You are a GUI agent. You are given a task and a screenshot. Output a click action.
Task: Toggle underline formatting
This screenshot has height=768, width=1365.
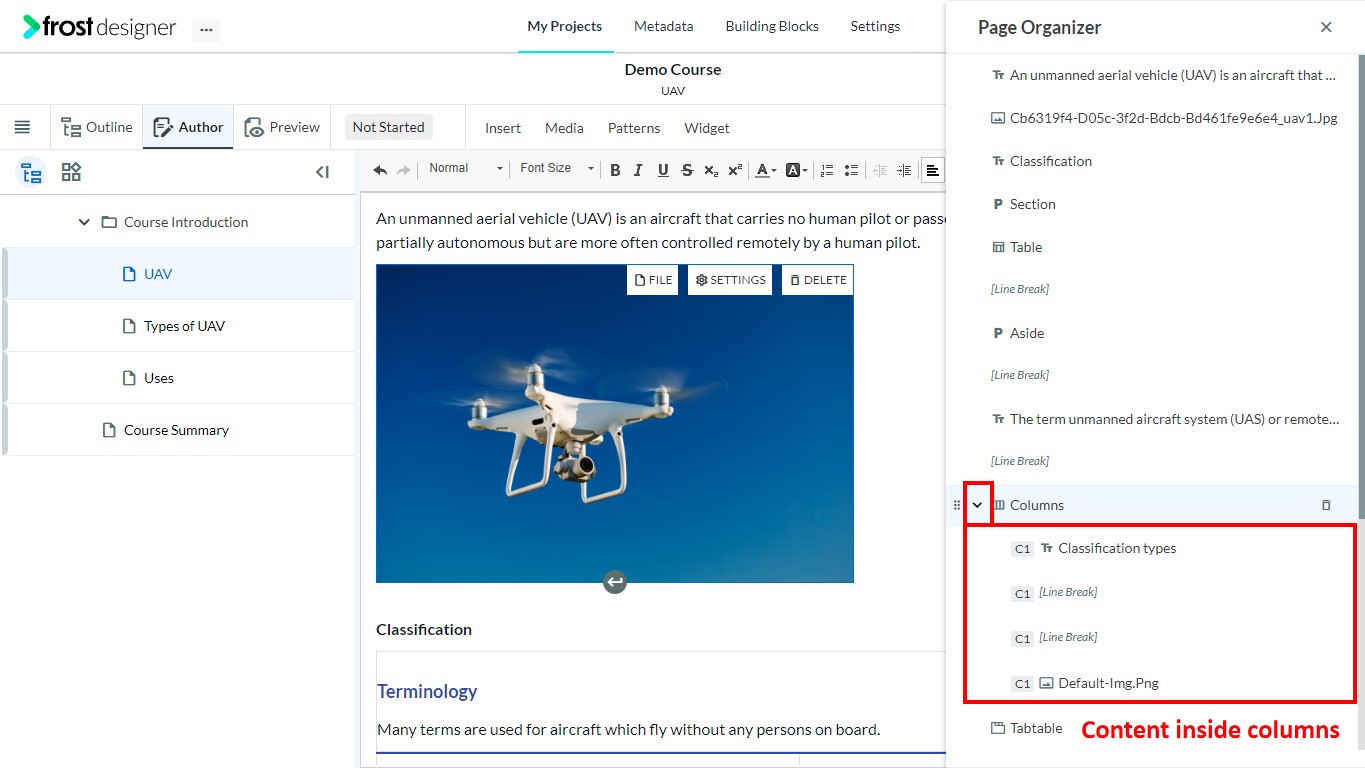[662, 170]
